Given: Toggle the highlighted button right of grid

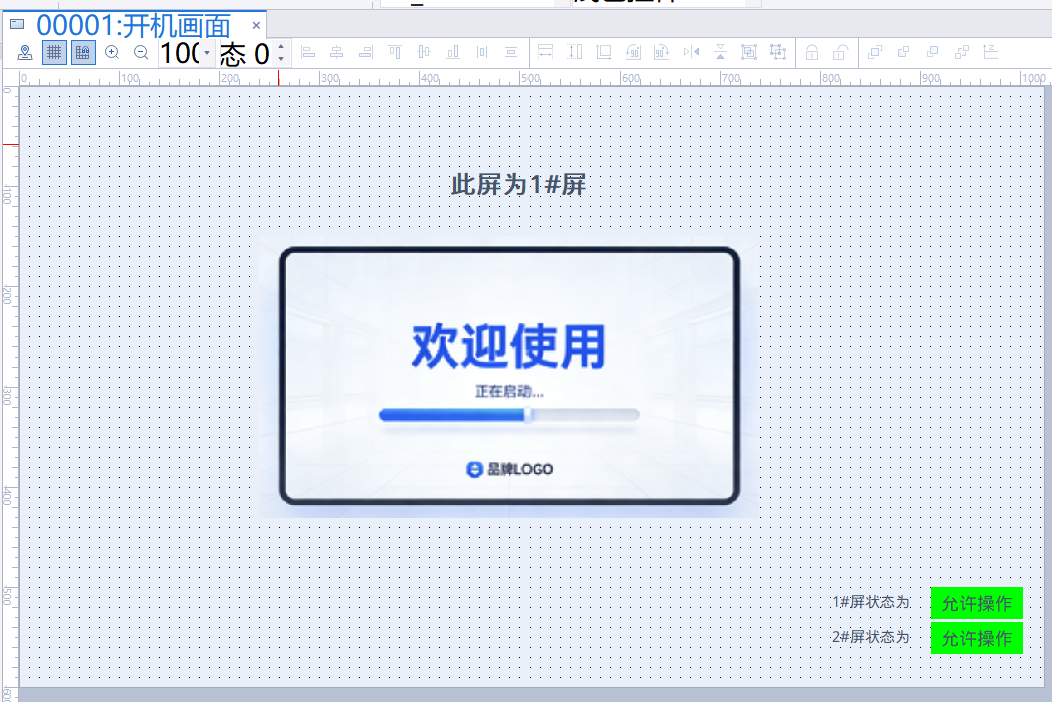Looking at the screenshot, I should coord(83,52).
